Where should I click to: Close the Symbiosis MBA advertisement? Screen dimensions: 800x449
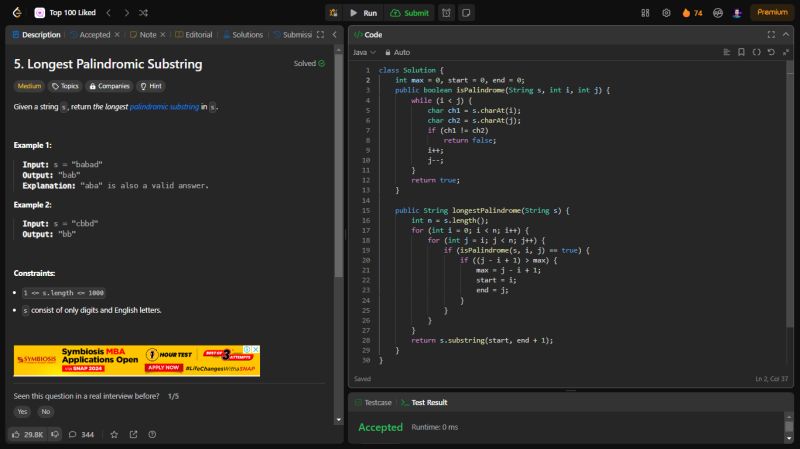pos(256,349)
